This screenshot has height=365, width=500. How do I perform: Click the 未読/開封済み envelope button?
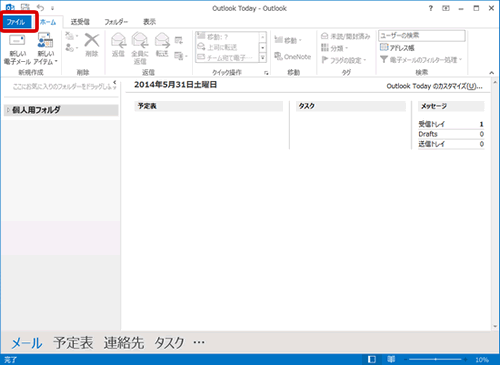[x=345, y=36]
